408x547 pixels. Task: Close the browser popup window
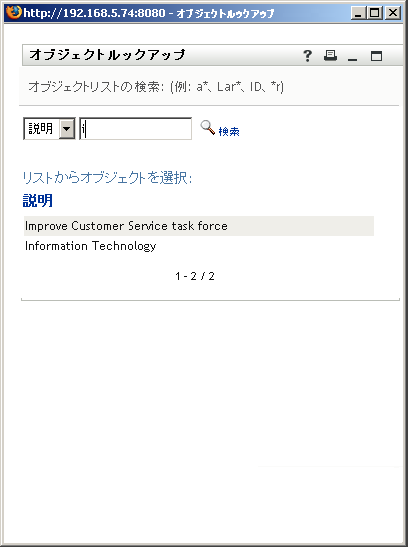coord(393,13)
